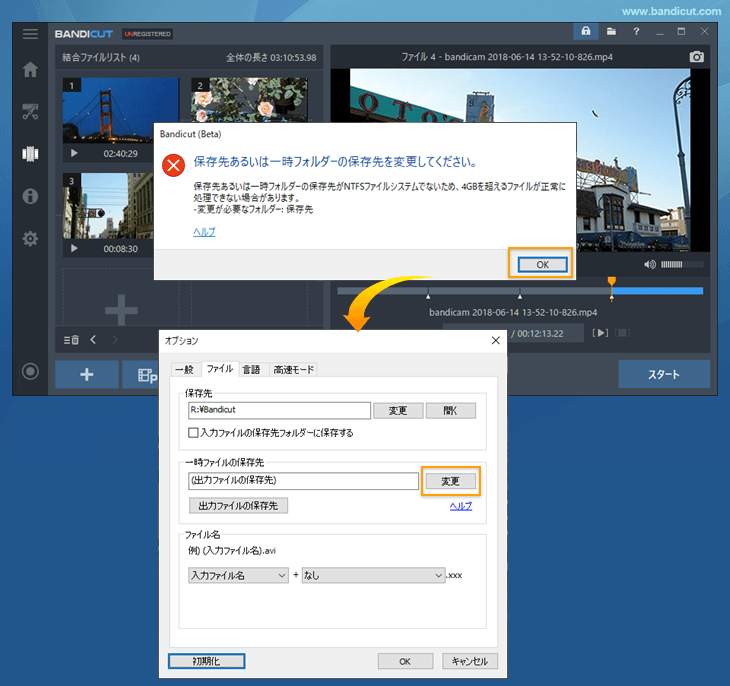Image resolution: width=730 pixels, height=686 pixels.
Task: Open the なし suffix dropdown
Action: click(373, 575)
